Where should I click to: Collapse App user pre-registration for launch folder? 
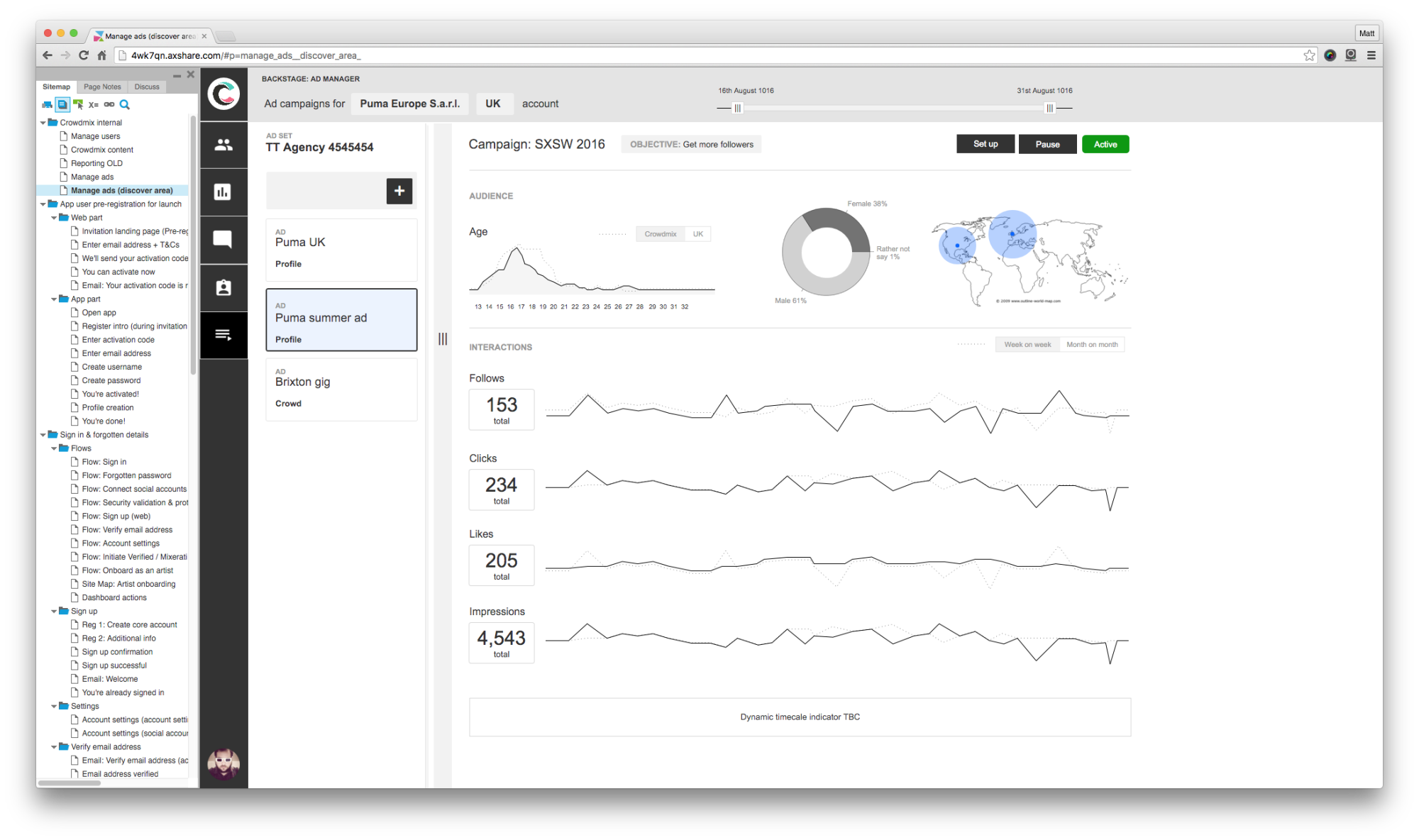click(43, 204)
